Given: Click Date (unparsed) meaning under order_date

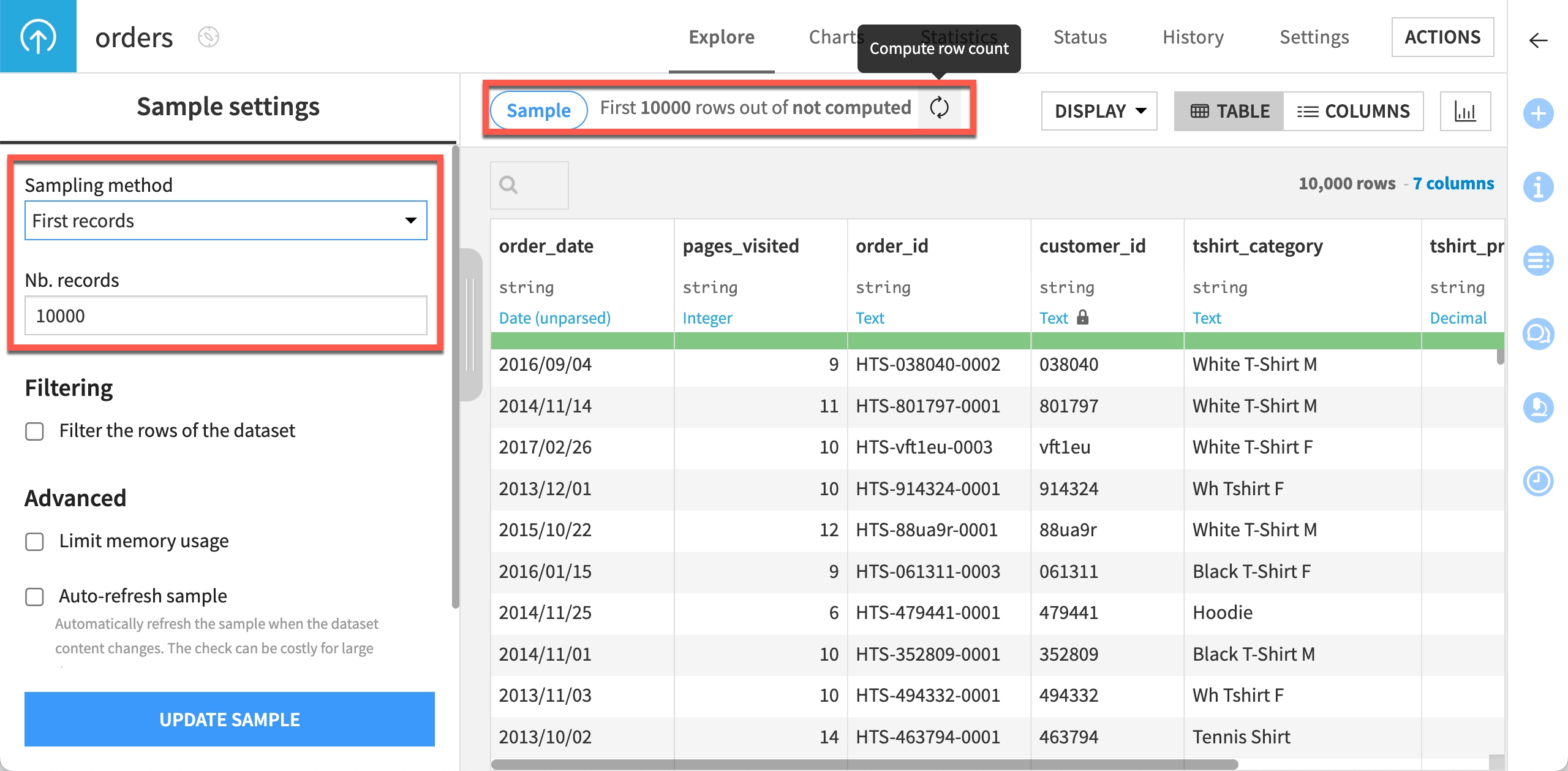Looking at the screenshot, I should tap(555, 317).
